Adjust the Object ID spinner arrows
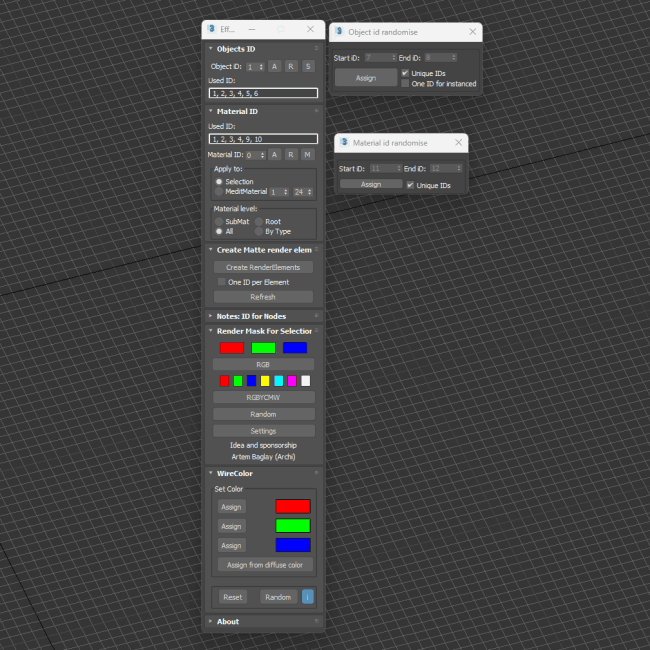 coord(261,67)
